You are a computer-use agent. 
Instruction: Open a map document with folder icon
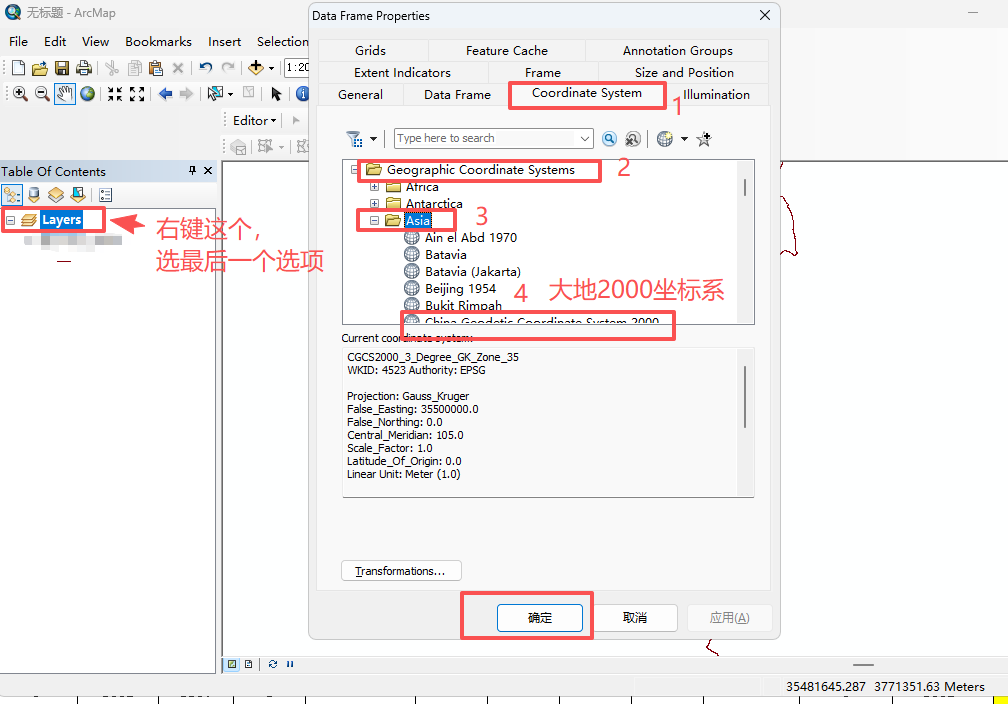click(x=40, y=68)
